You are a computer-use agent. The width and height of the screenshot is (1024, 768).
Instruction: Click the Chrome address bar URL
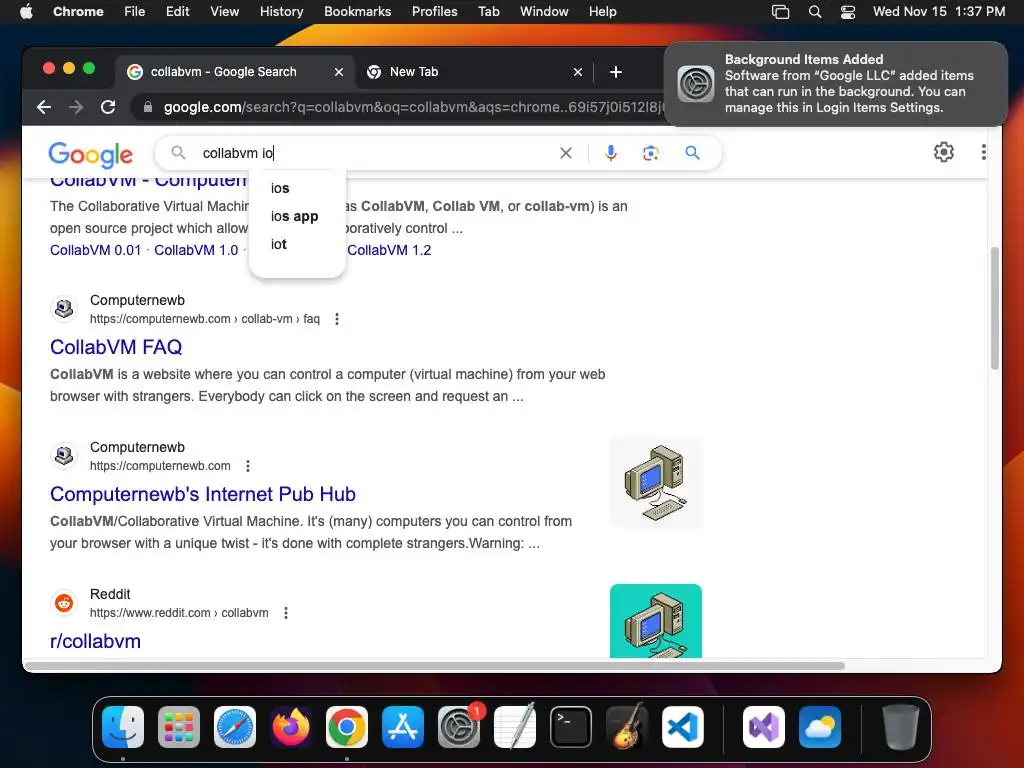point(411,107)
